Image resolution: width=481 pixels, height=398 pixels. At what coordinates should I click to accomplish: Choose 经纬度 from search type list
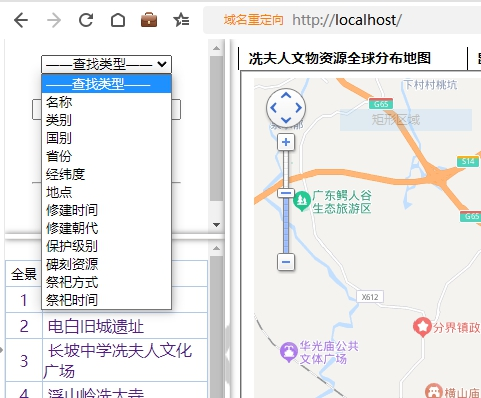point(106,174)
